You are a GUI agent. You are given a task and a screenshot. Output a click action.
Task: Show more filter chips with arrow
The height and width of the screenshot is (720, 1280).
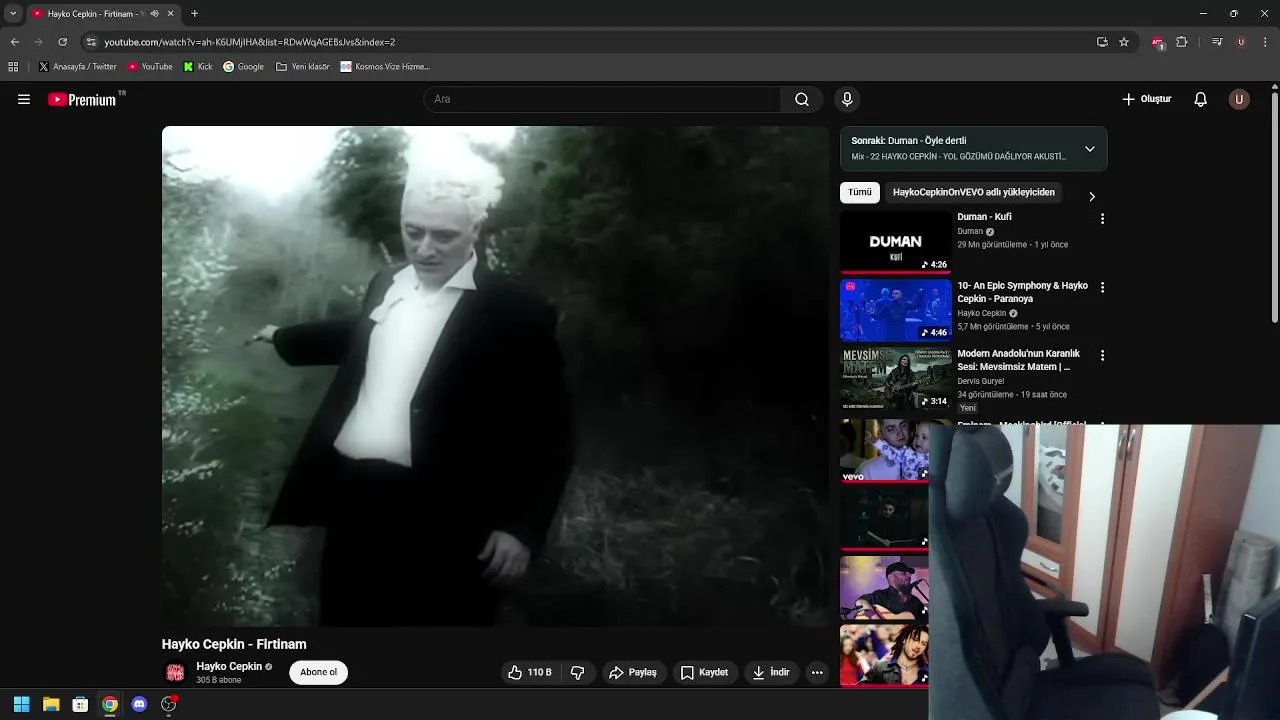coord(1092,196)
